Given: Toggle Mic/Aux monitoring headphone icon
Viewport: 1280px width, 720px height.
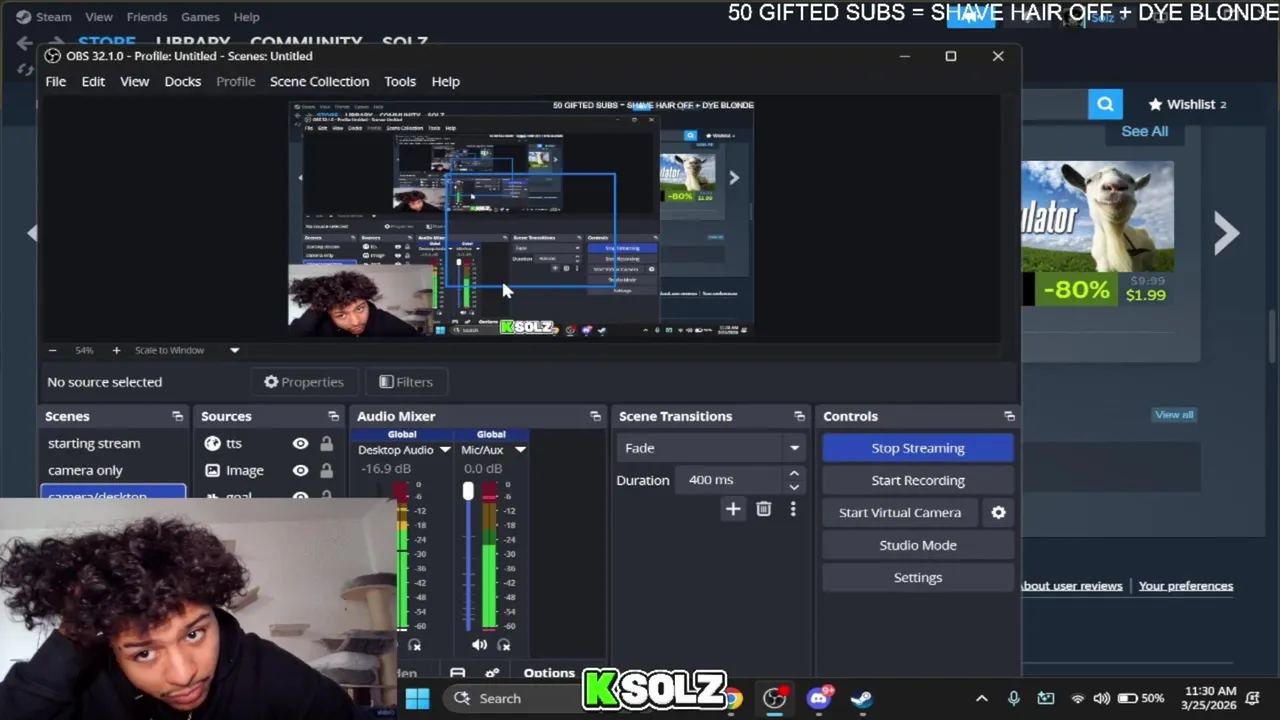Looking at the screenshot, I should point(504,645).
